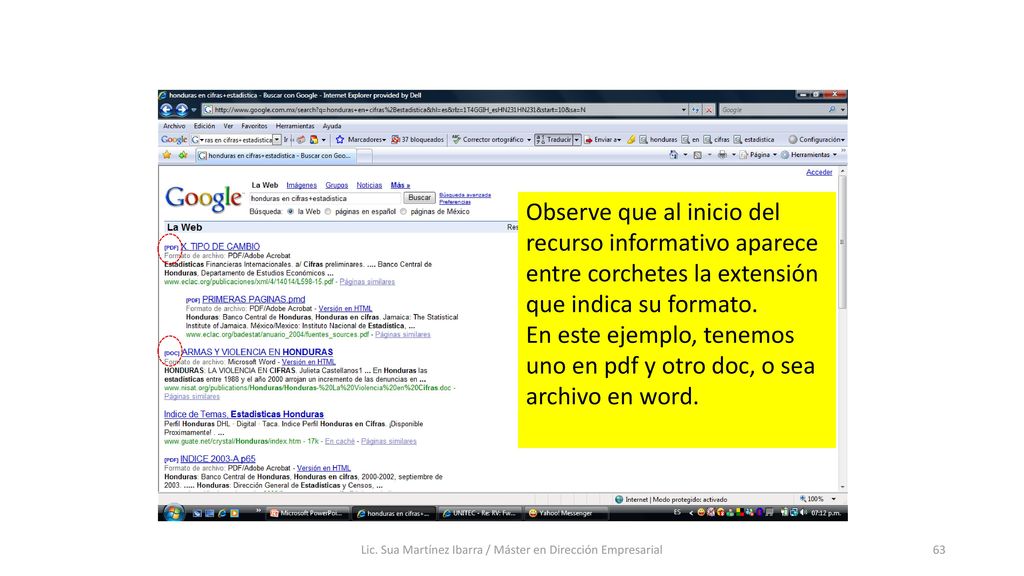Click the Acceder sign-in link
Viewport: 1024px width, 576px height.
tap(819, 172)
